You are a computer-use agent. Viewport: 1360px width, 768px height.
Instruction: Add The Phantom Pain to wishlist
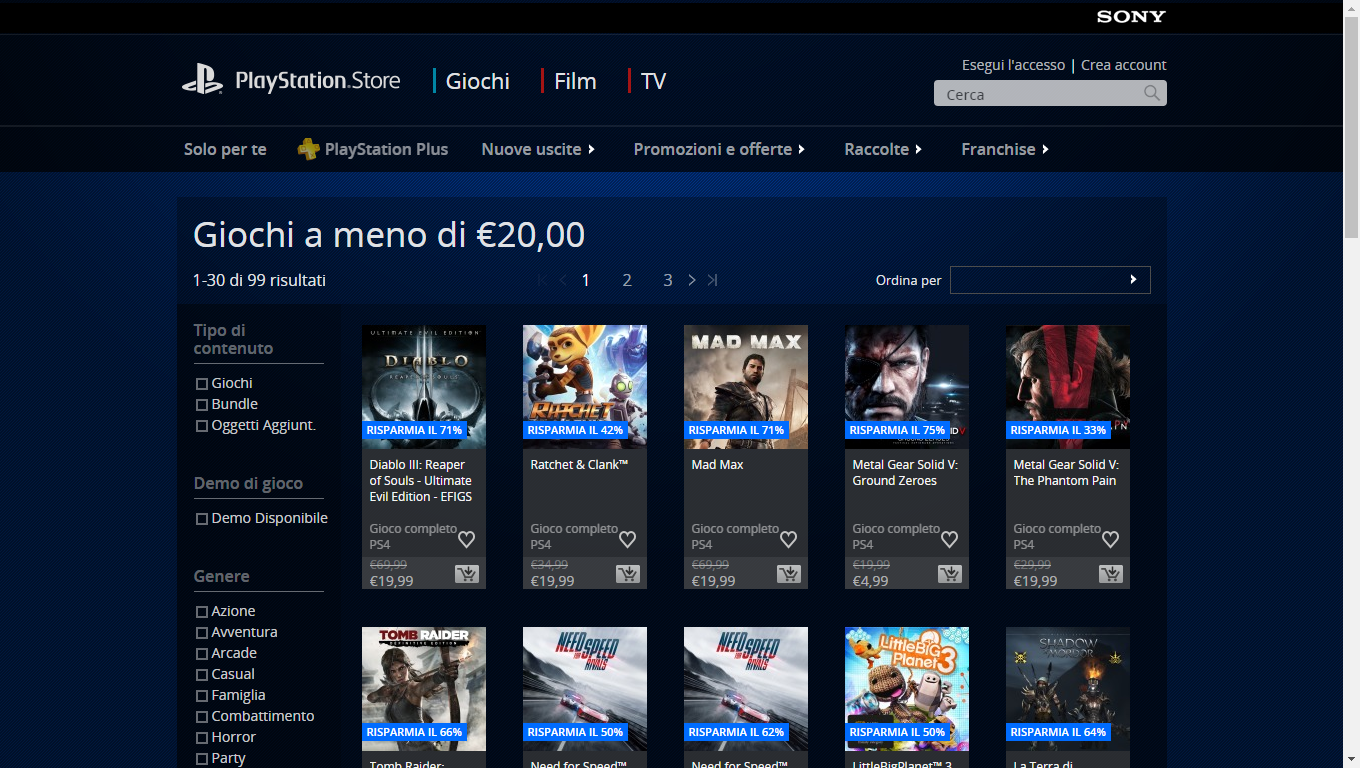pyautogui.click(x=1110, y=539)
